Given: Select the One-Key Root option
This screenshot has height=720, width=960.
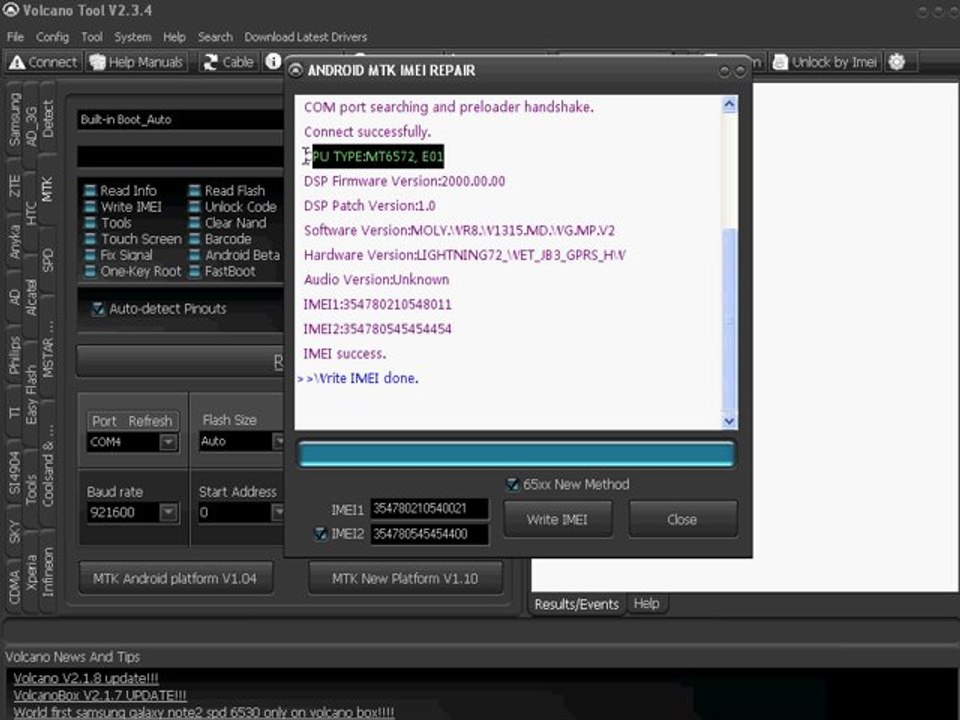Looking at the screenshot, I should [x=132, y=271].
